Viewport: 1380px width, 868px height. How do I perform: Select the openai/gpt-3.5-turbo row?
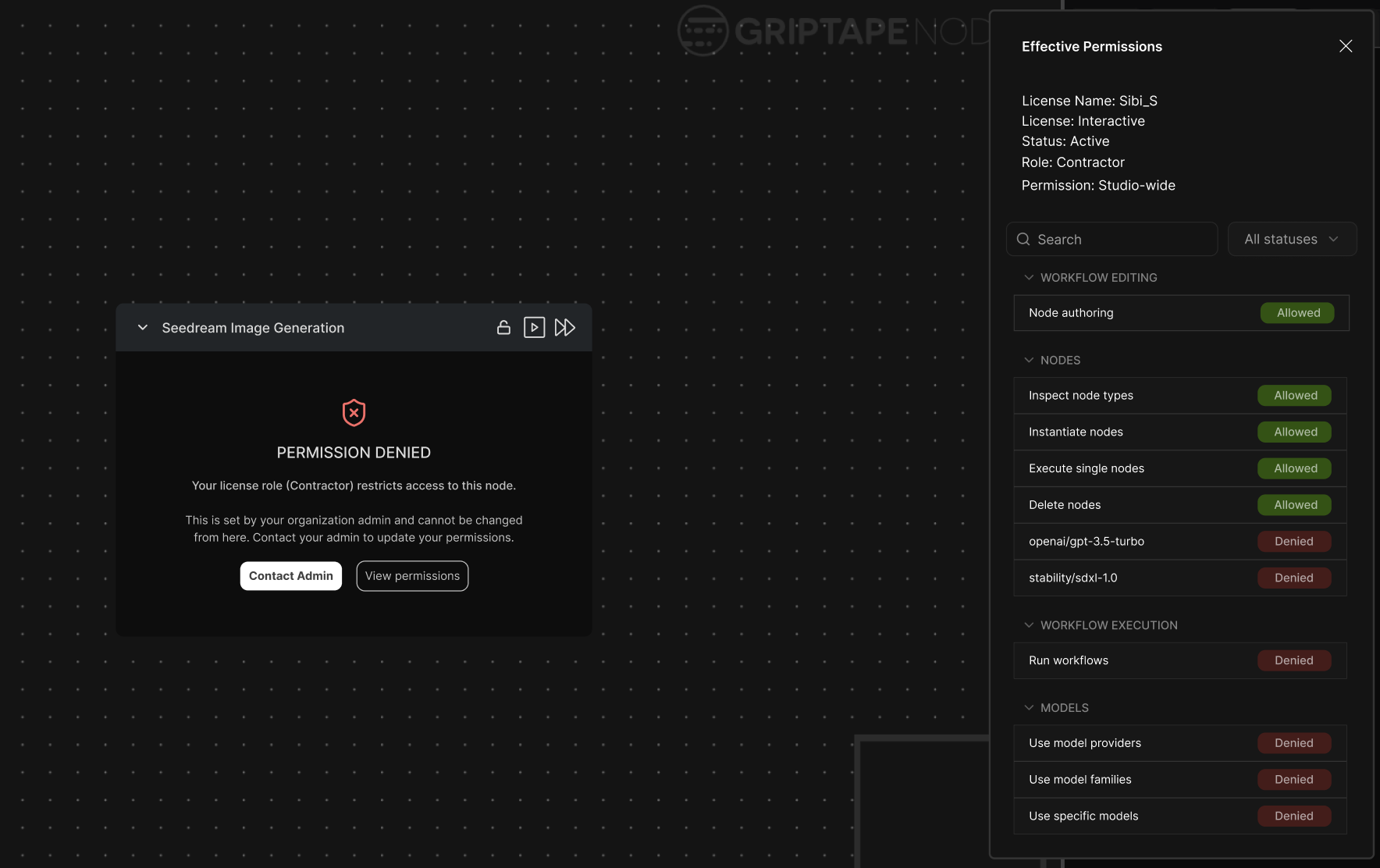(1180, 541)
